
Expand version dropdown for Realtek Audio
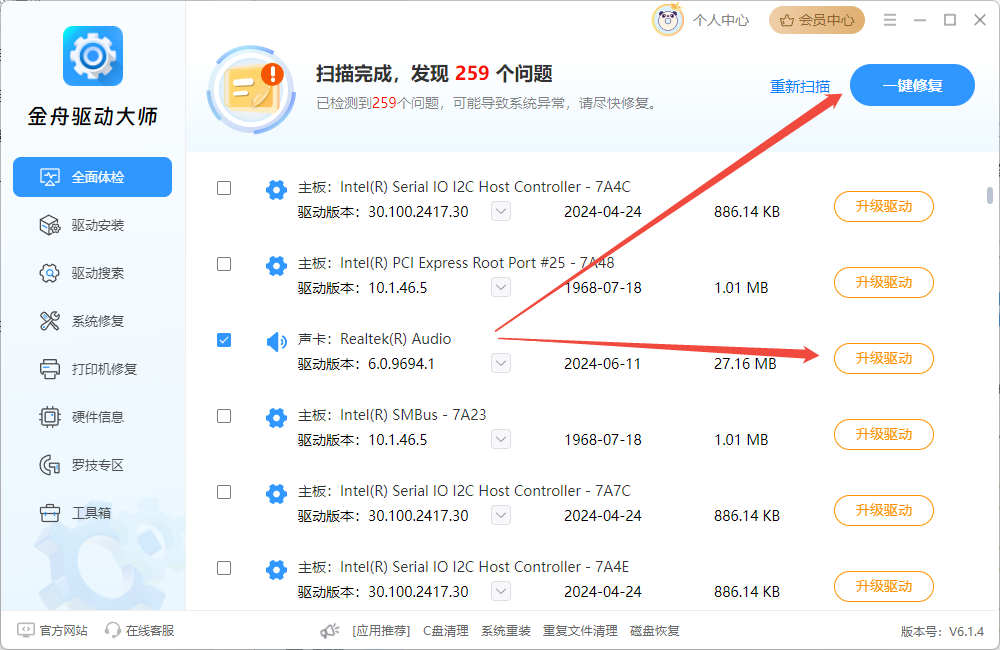click(501, 364)
